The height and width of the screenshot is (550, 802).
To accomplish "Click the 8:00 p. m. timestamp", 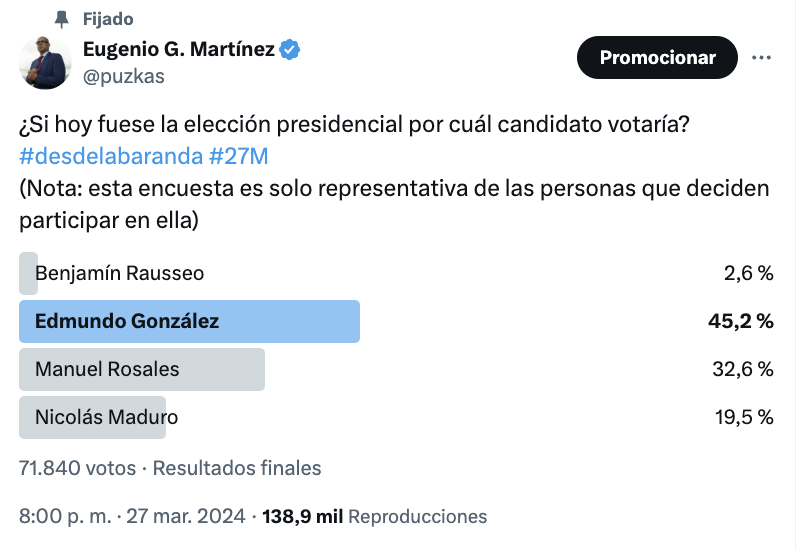I will (x=65, y=516).
